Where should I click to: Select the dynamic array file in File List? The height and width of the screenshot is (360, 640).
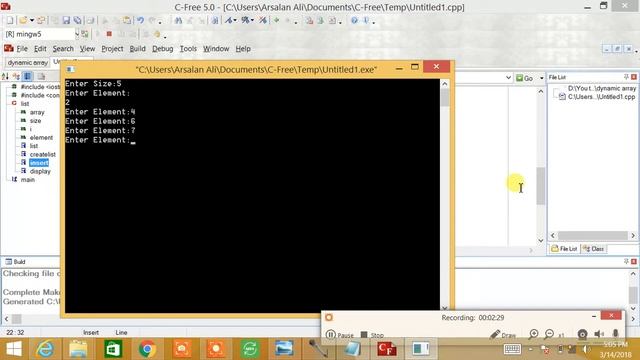point(602,88)
